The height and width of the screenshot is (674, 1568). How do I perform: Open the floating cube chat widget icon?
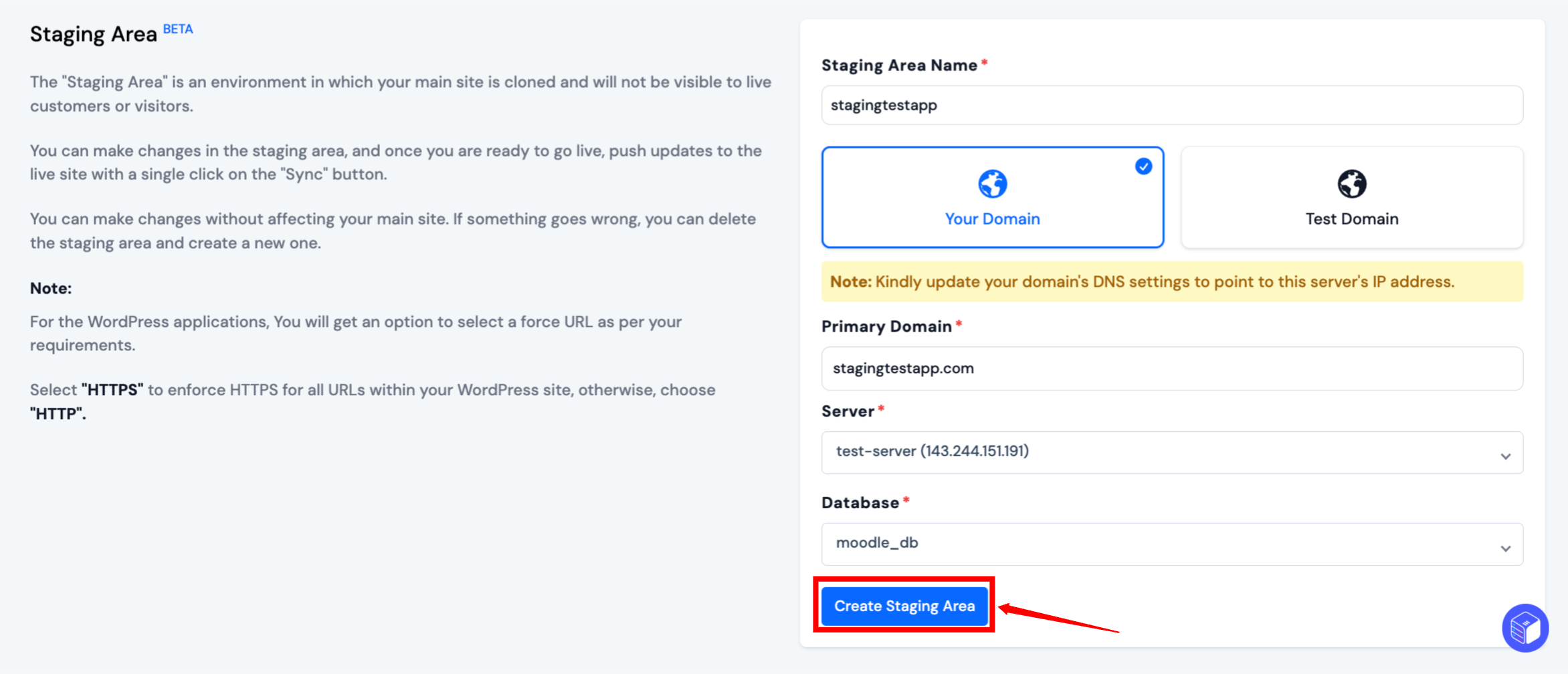(1525, 628)
